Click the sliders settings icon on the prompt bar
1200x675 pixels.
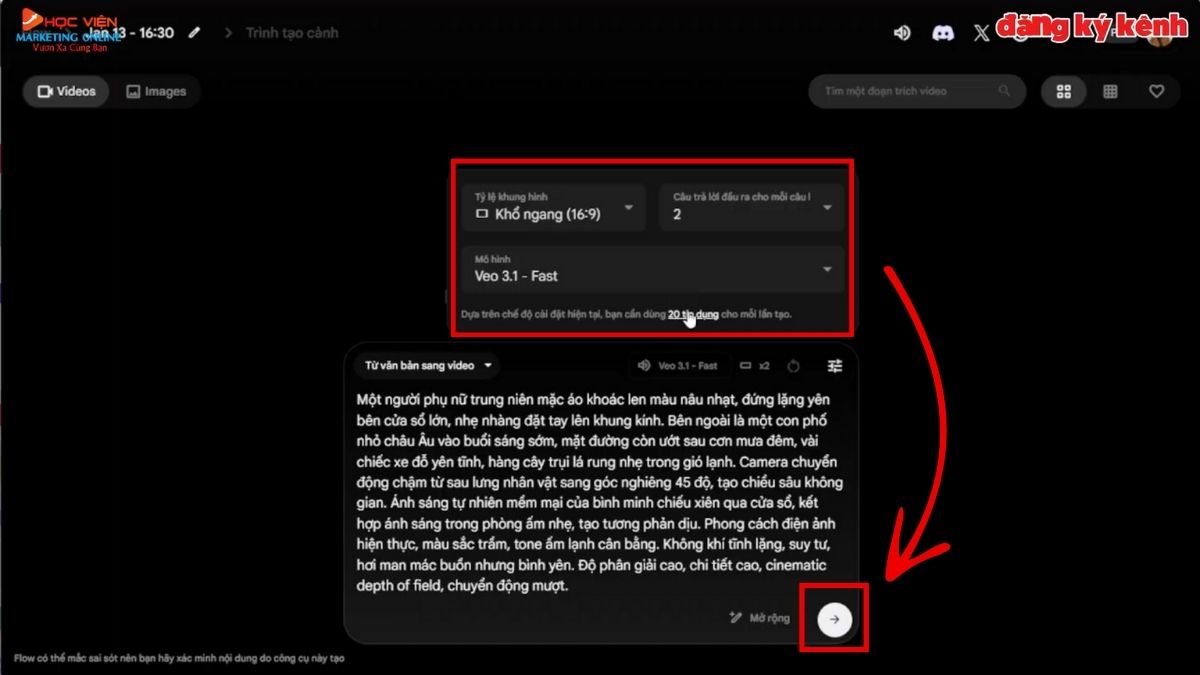click(836, 366)
